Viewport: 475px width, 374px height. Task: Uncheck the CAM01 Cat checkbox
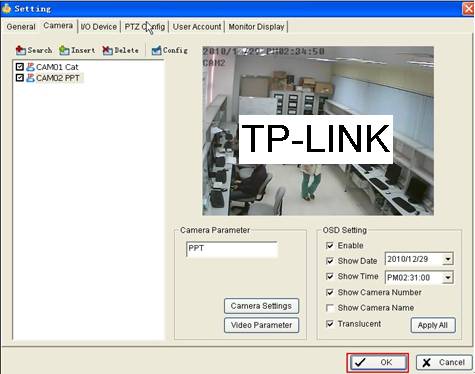tap(20, 67)
